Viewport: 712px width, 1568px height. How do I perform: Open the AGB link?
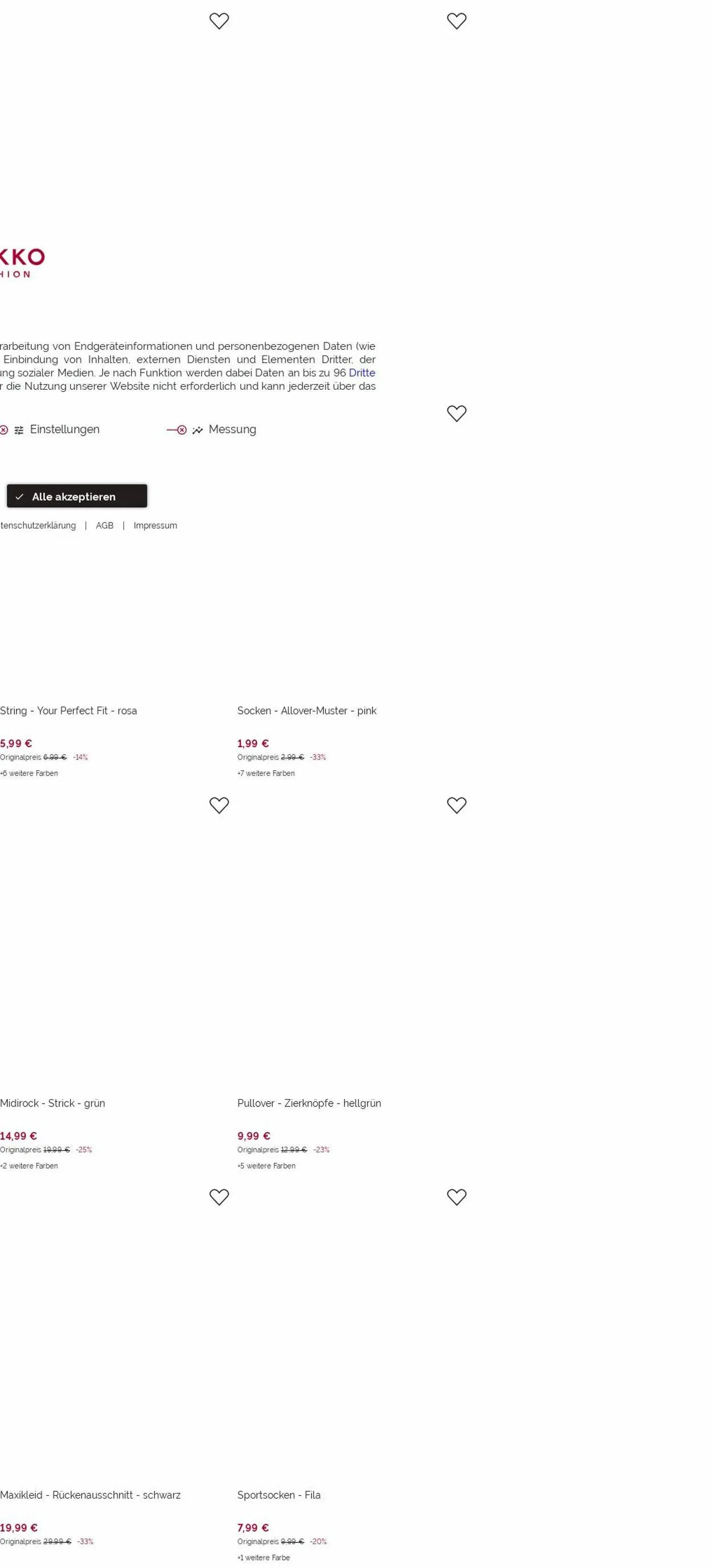[105, 526]
